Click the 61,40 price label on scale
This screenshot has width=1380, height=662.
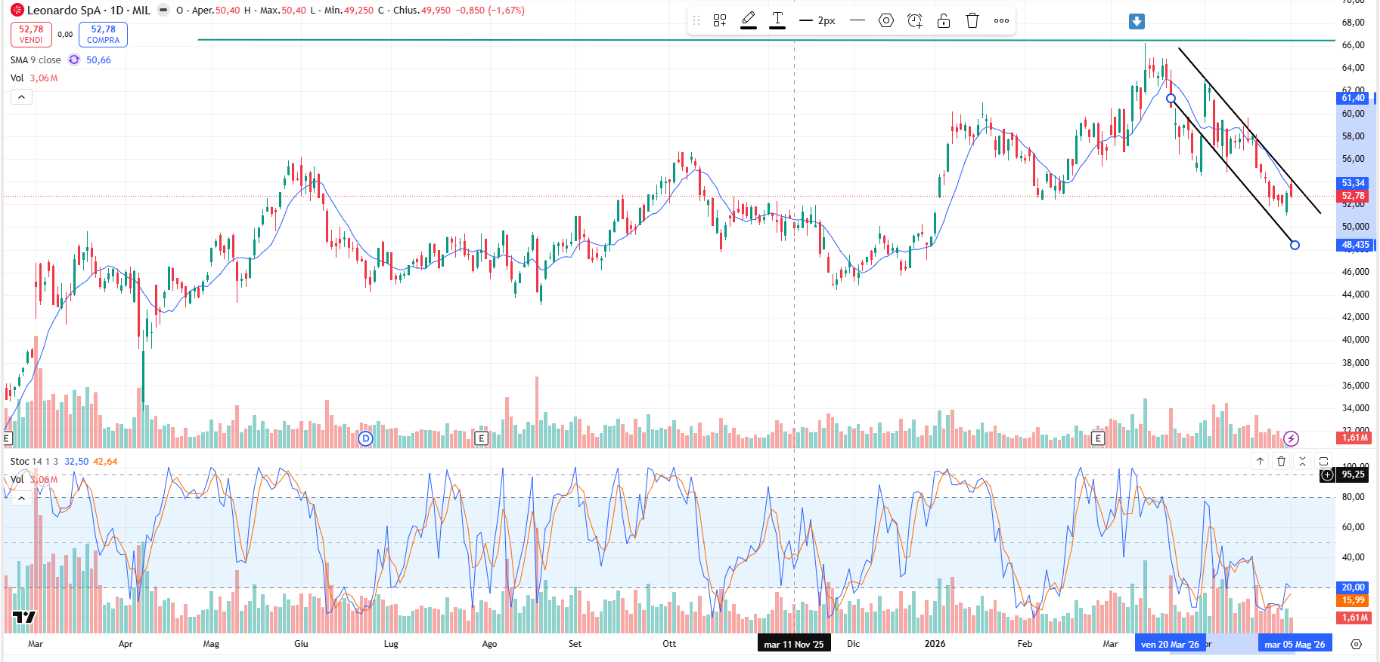(1353, 98)
